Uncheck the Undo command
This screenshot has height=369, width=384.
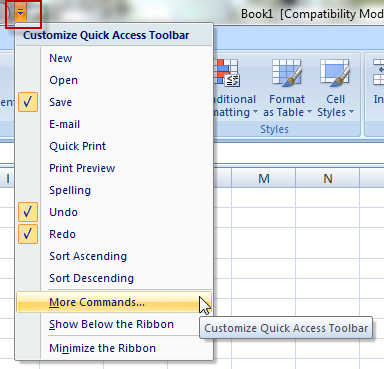[114, 212]
